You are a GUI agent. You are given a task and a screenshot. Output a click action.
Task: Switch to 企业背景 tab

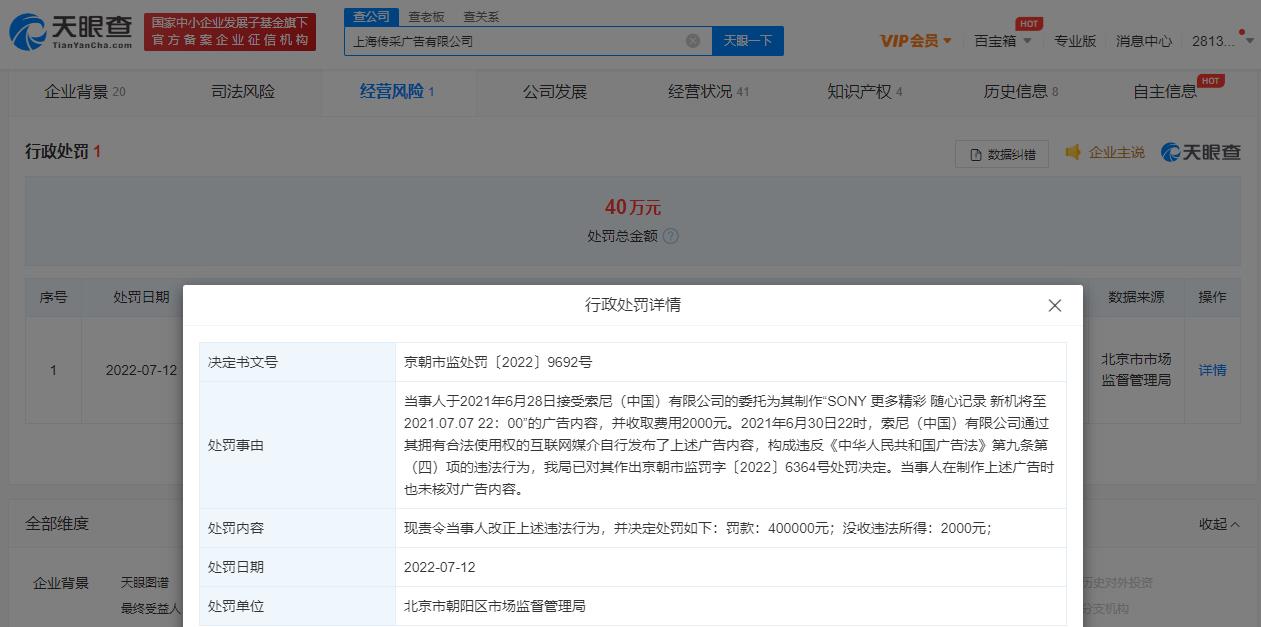(x=85, y=92)
